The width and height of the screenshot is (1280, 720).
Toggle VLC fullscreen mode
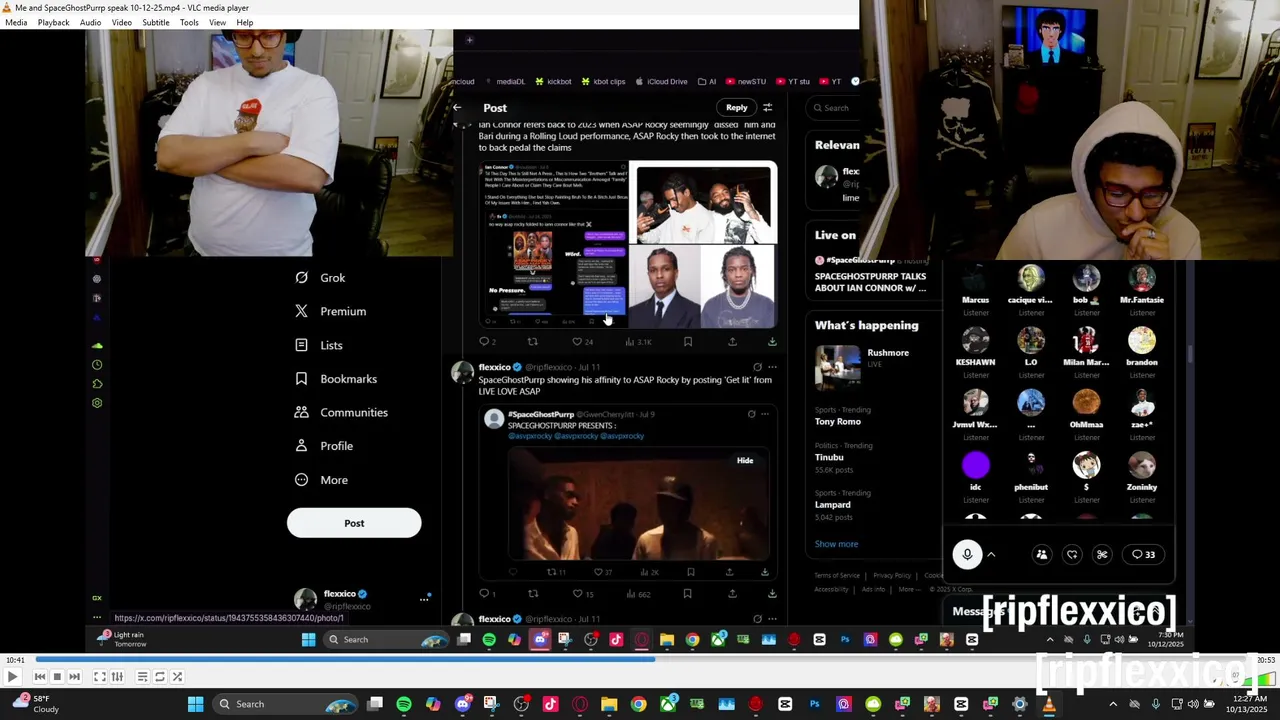point(100,677)
